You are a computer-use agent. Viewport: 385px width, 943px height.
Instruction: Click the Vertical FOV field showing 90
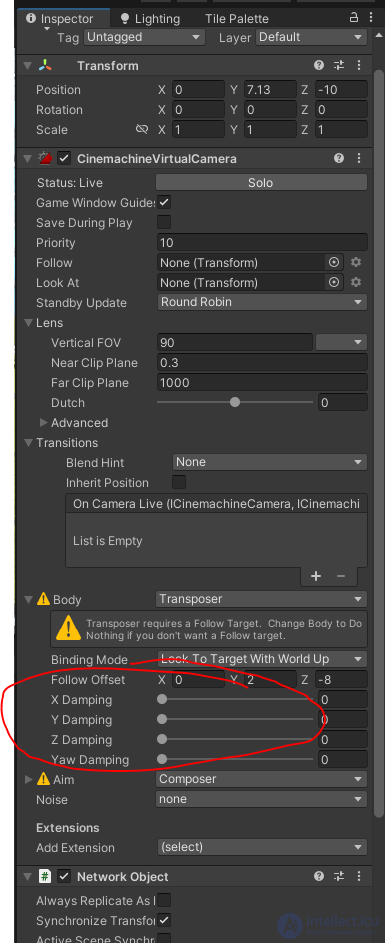(235, 343)
